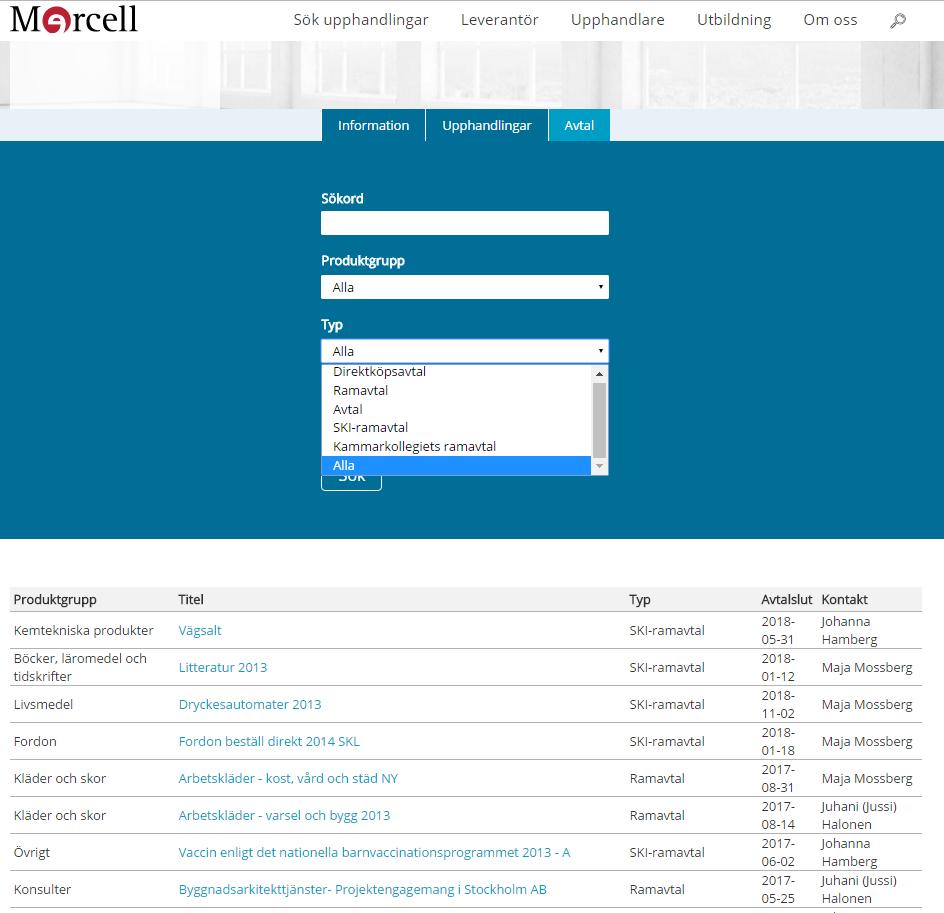Click date 2017-08-31 cell

(778, 778)
